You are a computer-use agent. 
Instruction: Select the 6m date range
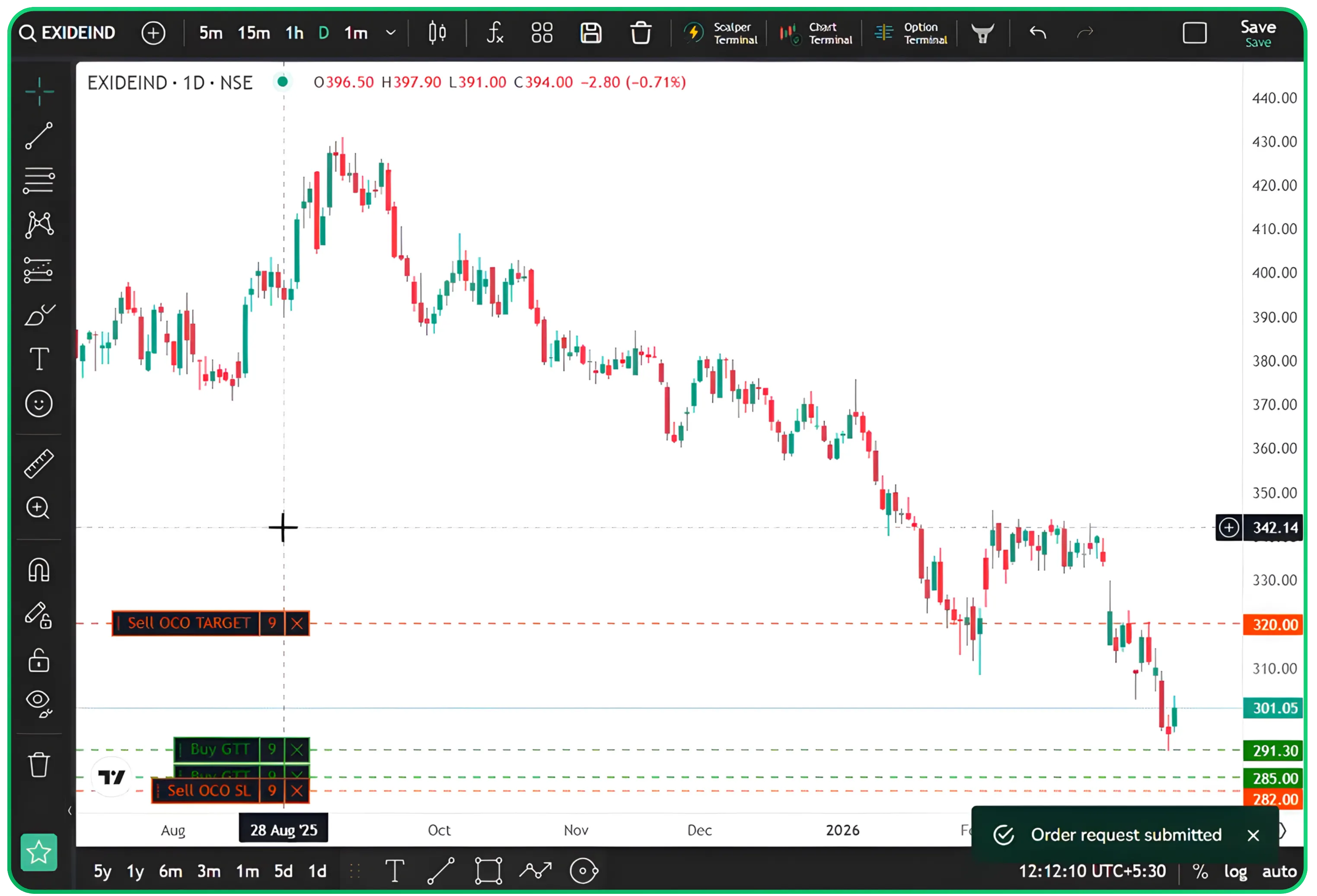[170, 871]
